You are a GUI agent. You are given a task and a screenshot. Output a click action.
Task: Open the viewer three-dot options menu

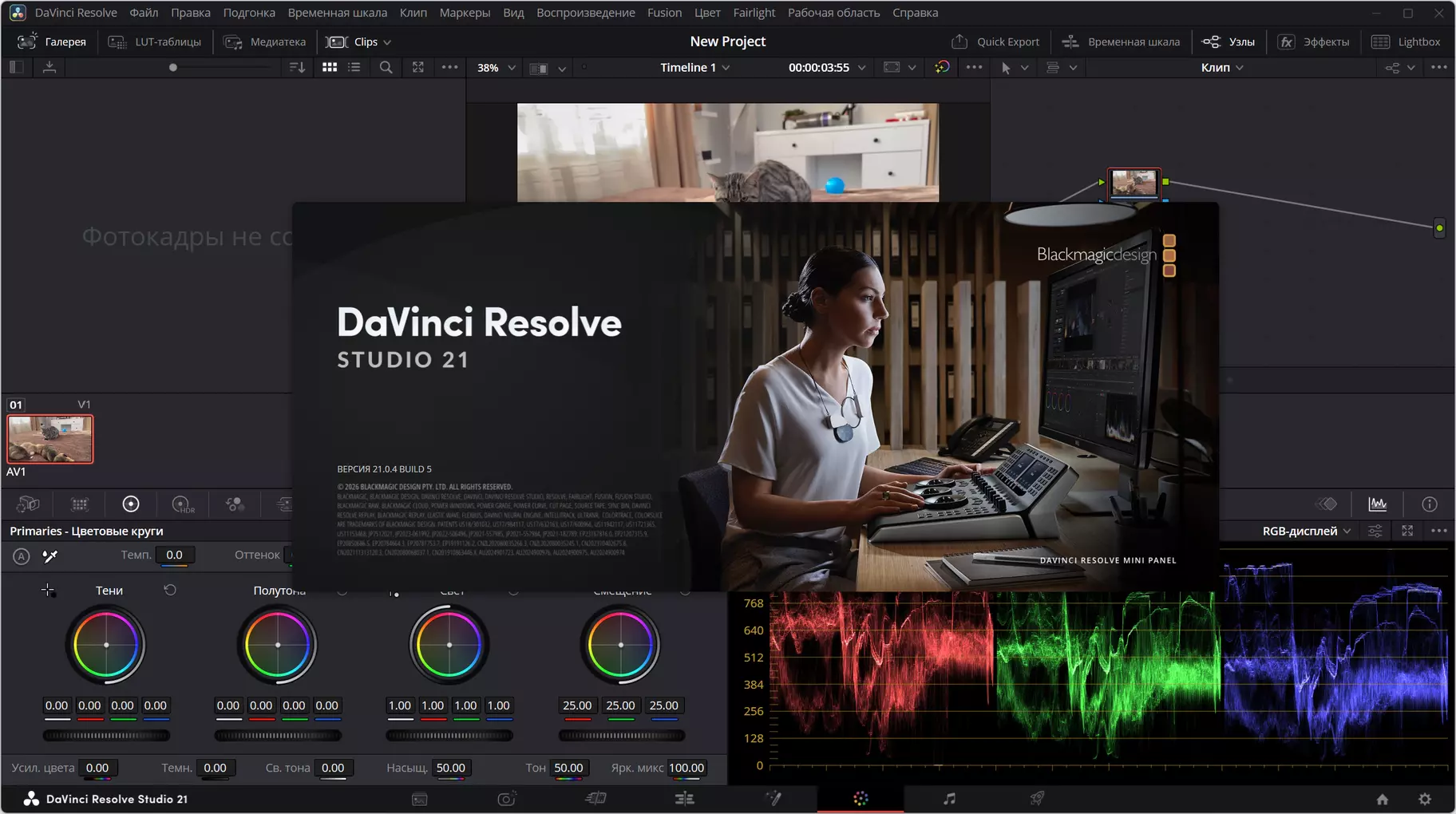tap(975, 68)
